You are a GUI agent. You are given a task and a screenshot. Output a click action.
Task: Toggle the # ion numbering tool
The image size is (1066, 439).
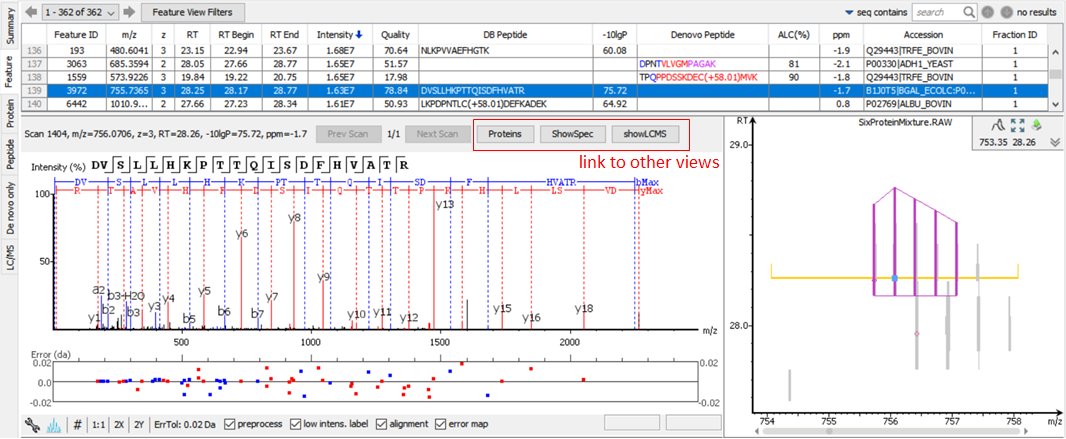(x=78, y=424)
